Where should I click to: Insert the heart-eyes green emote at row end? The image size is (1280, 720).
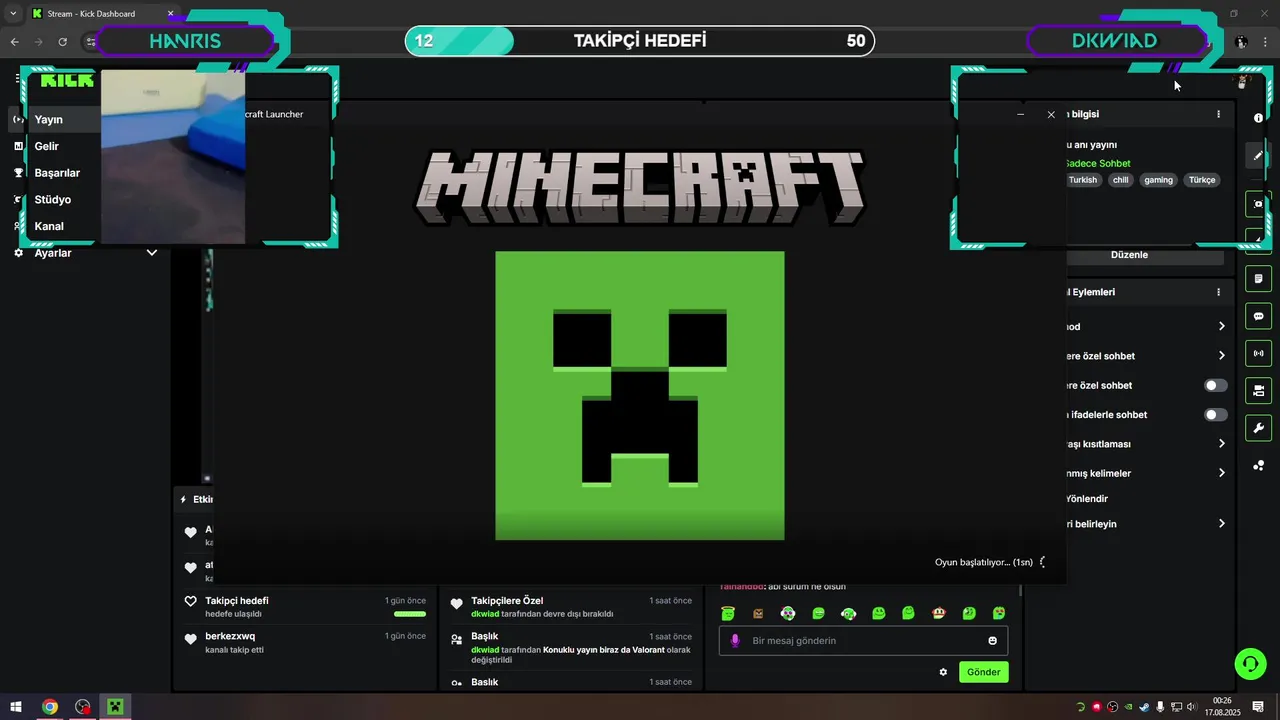[999, 613]
